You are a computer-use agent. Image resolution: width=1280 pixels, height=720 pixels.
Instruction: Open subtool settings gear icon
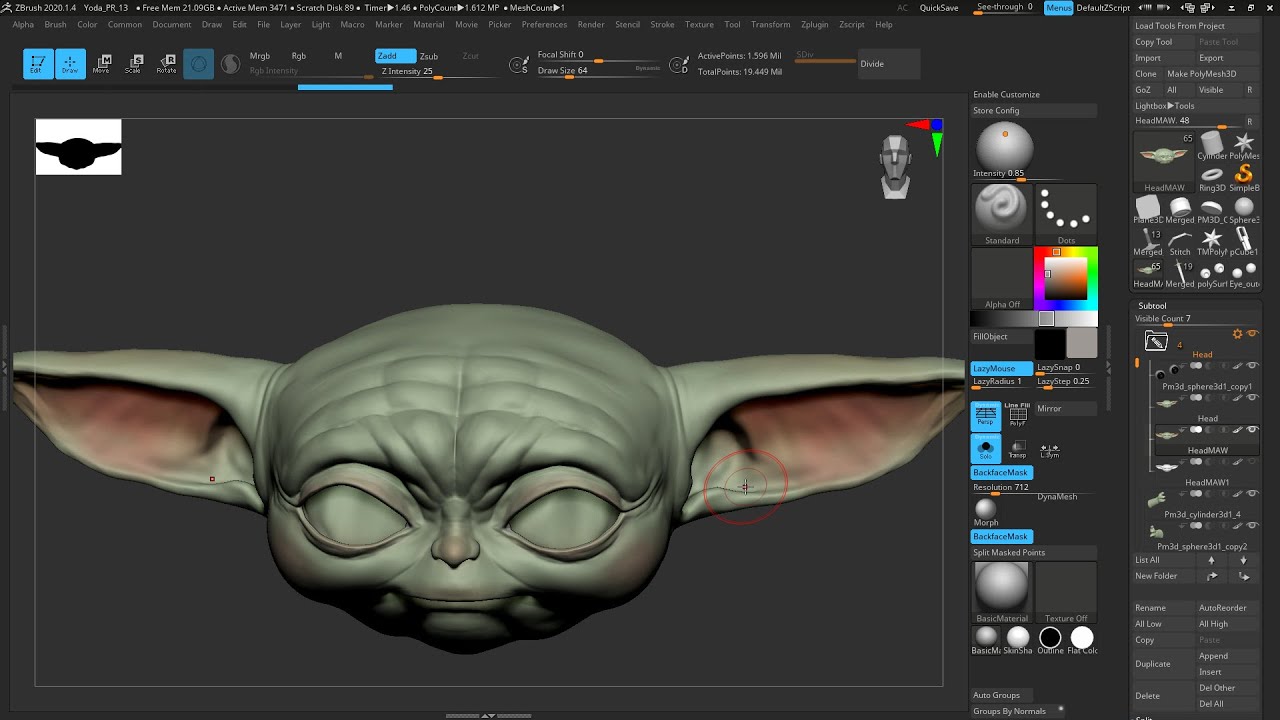[x=1237, y=334]
